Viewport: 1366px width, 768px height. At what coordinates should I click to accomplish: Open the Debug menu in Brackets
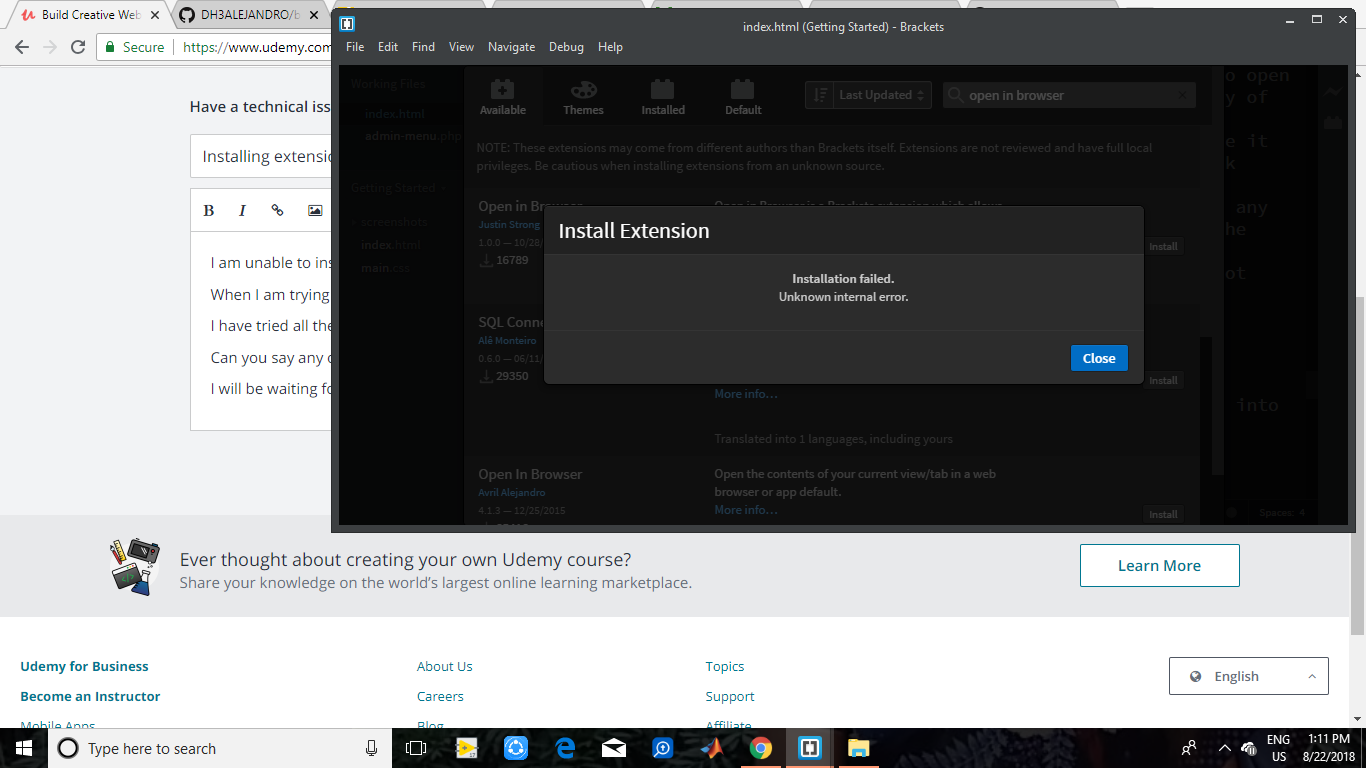click(x=566, y=46)
